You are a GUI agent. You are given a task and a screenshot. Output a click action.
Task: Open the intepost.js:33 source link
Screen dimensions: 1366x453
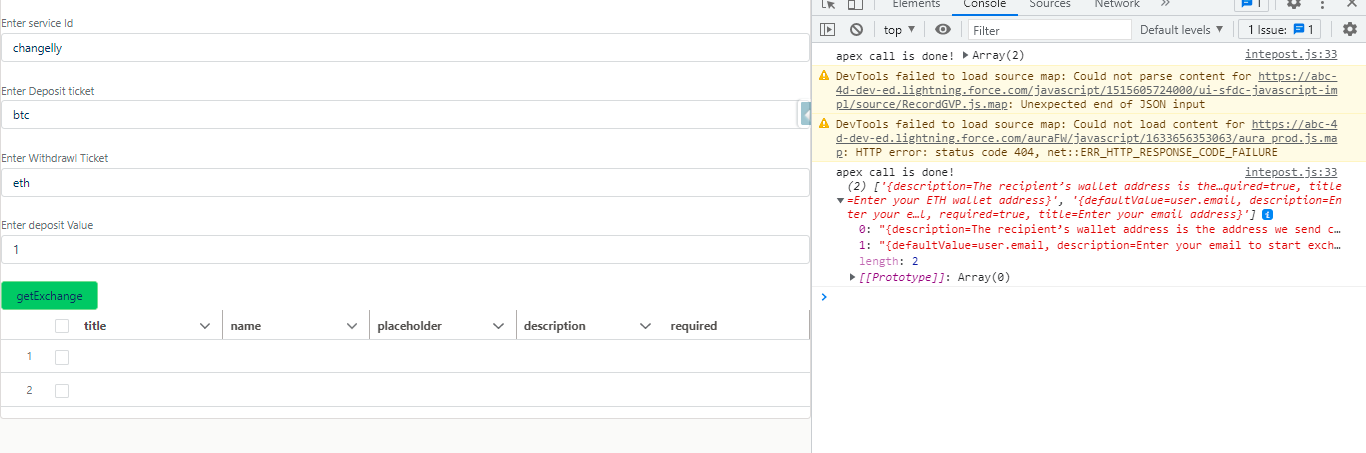tap(1290, 56)
